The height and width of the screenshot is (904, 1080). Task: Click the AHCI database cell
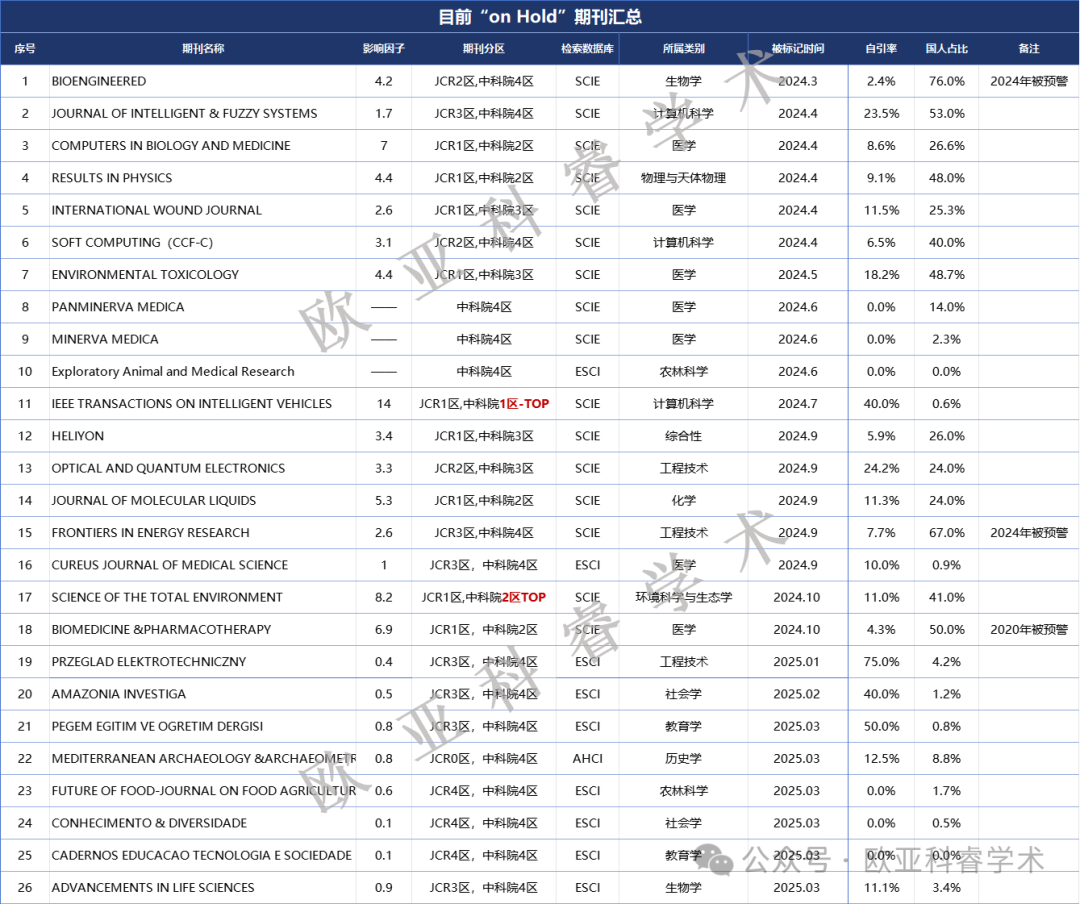588,759
